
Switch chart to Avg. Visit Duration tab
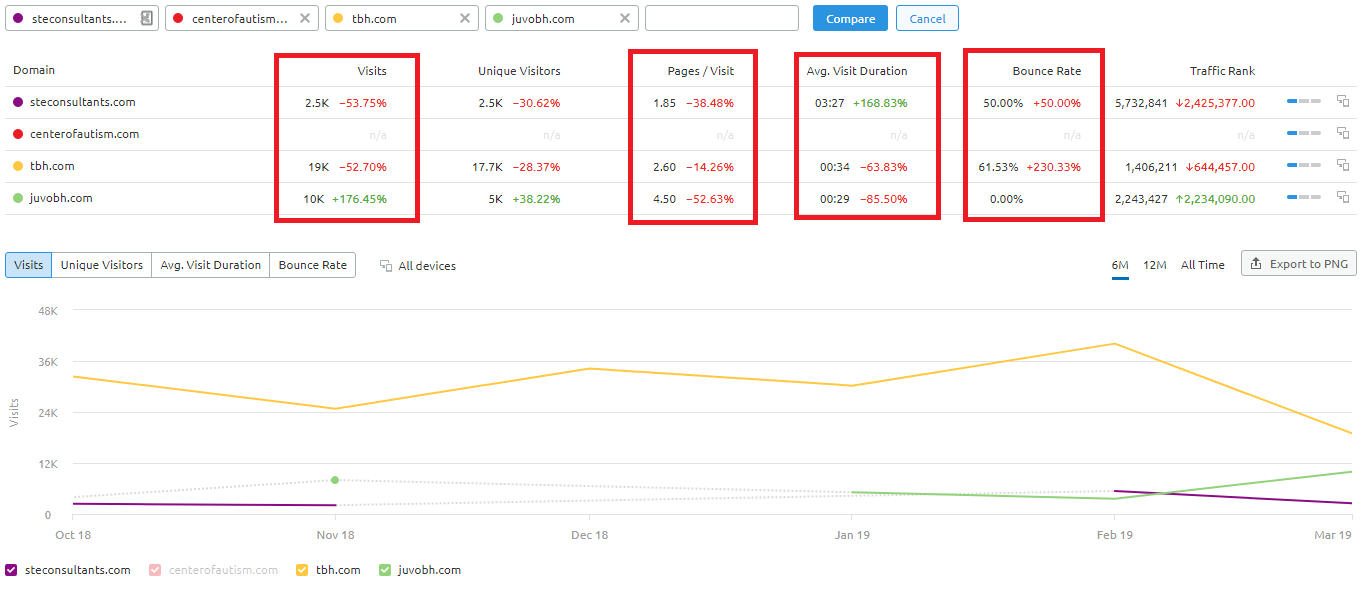point(210,265)
